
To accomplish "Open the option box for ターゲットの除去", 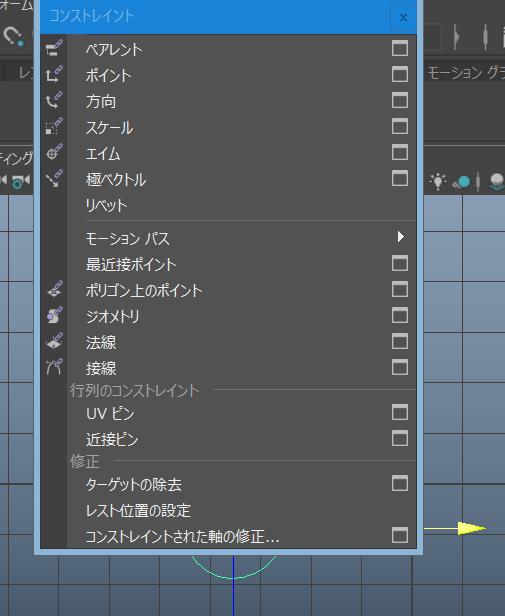I will (400, 484).
